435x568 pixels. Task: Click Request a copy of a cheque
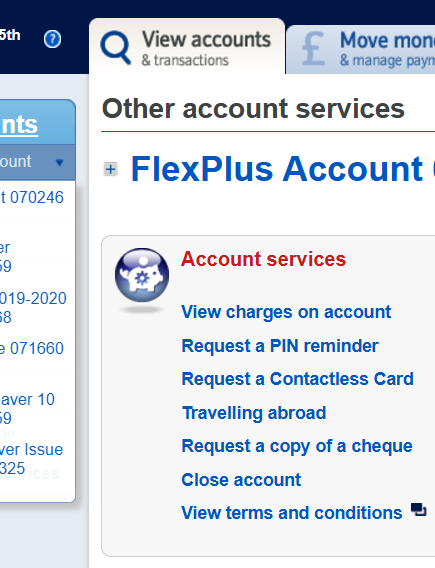(297, 446)
